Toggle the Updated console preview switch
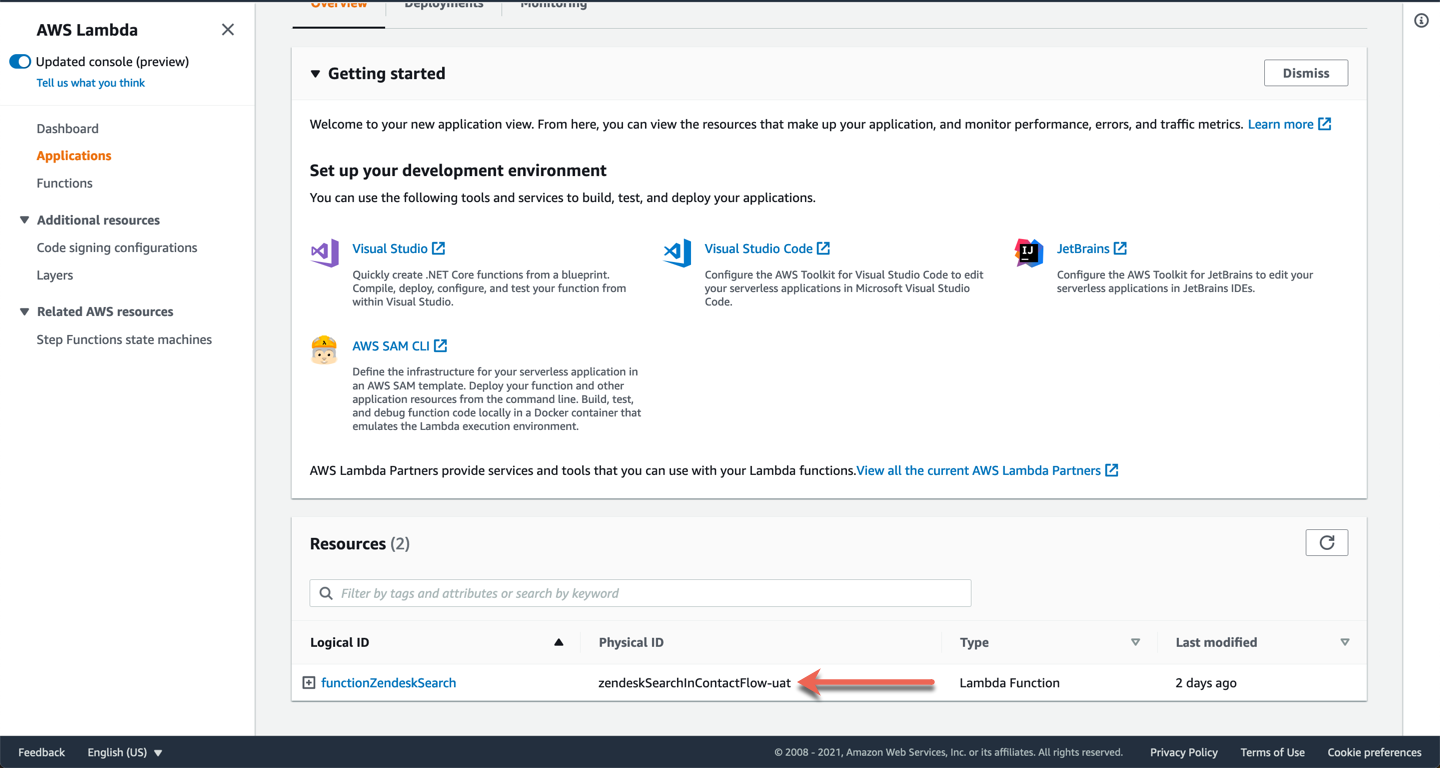This screenshot has width=1440, height=768. (x=20, y=62)
